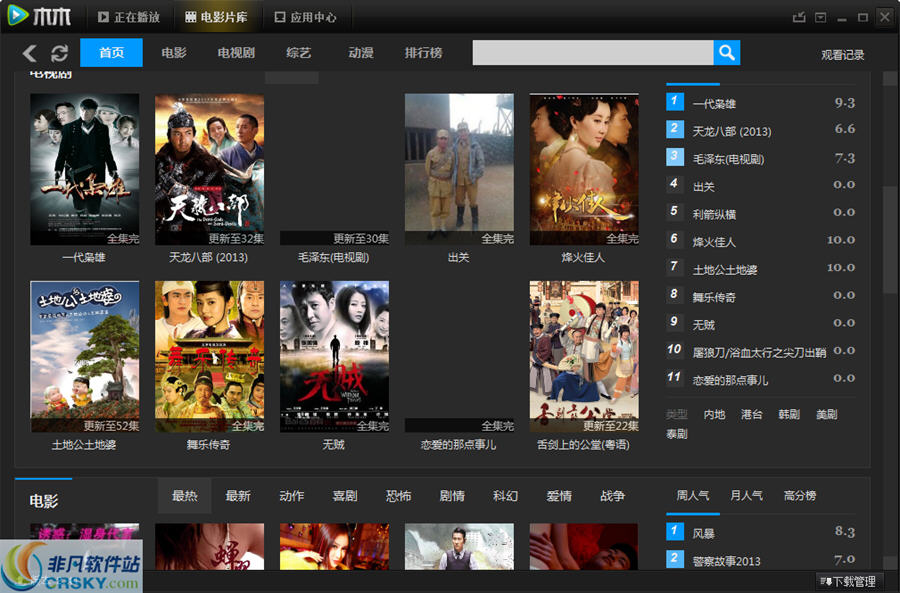Open the 排行榜 section
The width and height of the screenshot is (900, 593).
coord(421,53)
